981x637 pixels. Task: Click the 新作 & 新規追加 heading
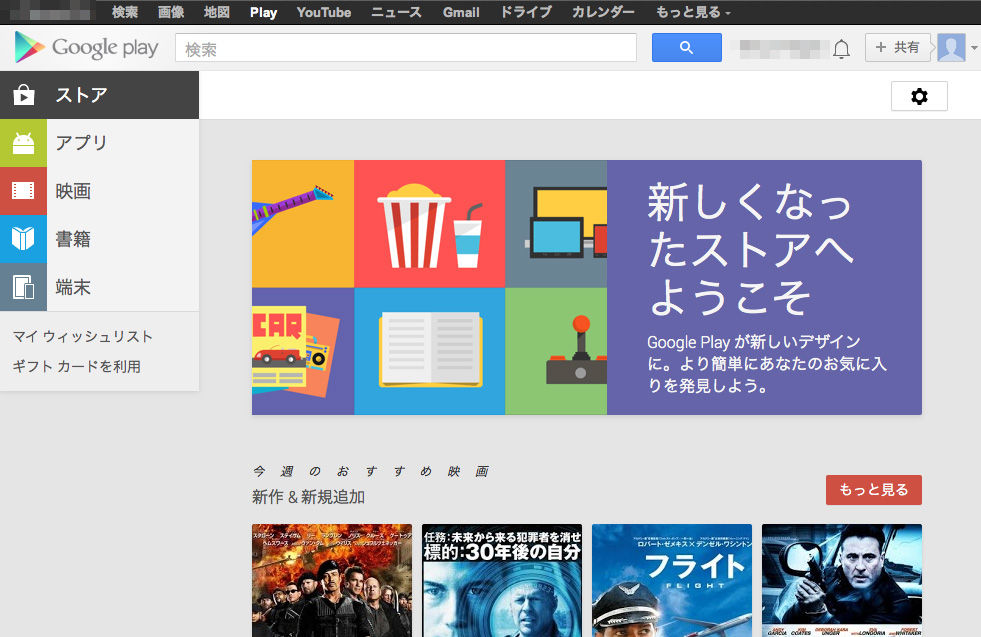pyautogui.click(x=308, y=497)
